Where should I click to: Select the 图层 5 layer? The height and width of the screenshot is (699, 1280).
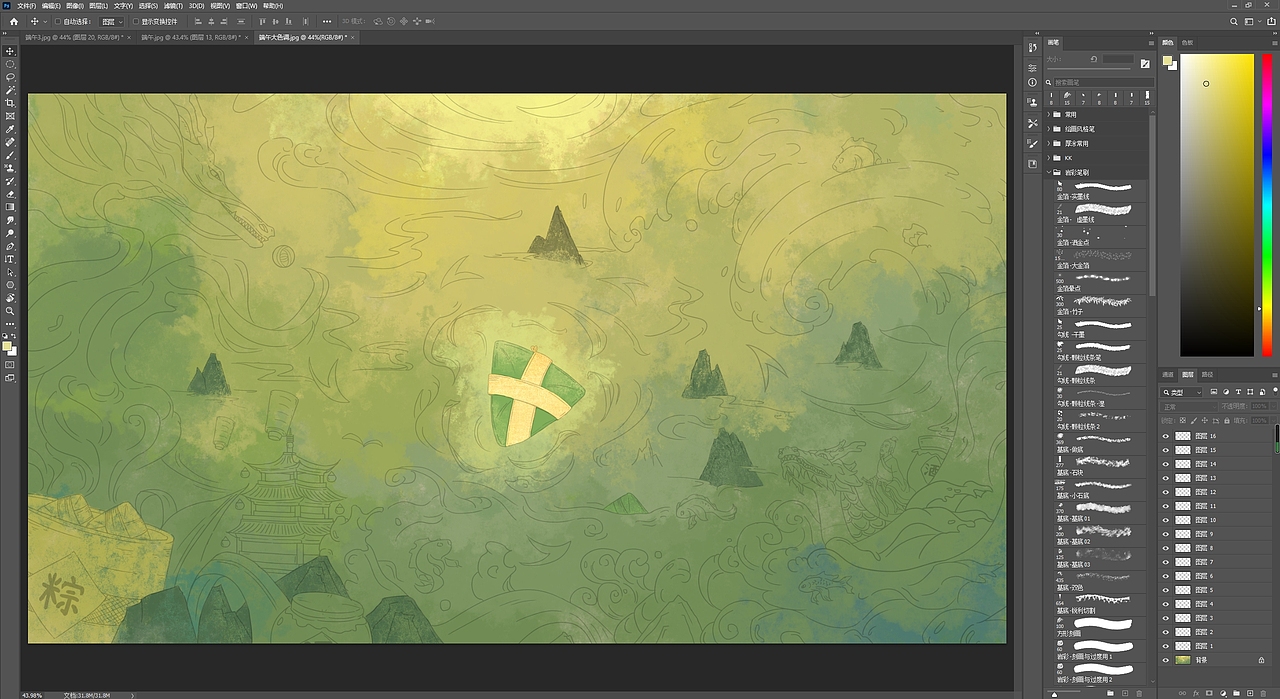[x=1218, y=590]
